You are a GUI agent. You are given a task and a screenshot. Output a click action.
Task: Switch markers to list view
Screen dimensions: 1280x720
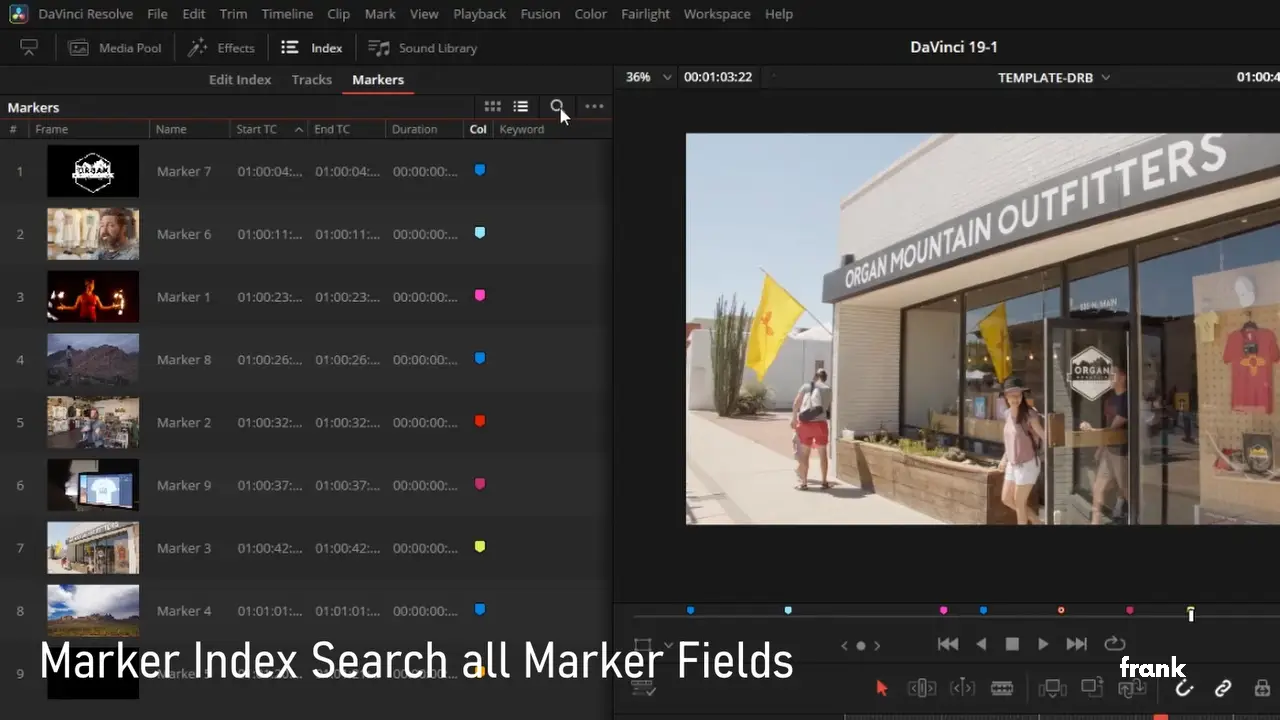521,107
